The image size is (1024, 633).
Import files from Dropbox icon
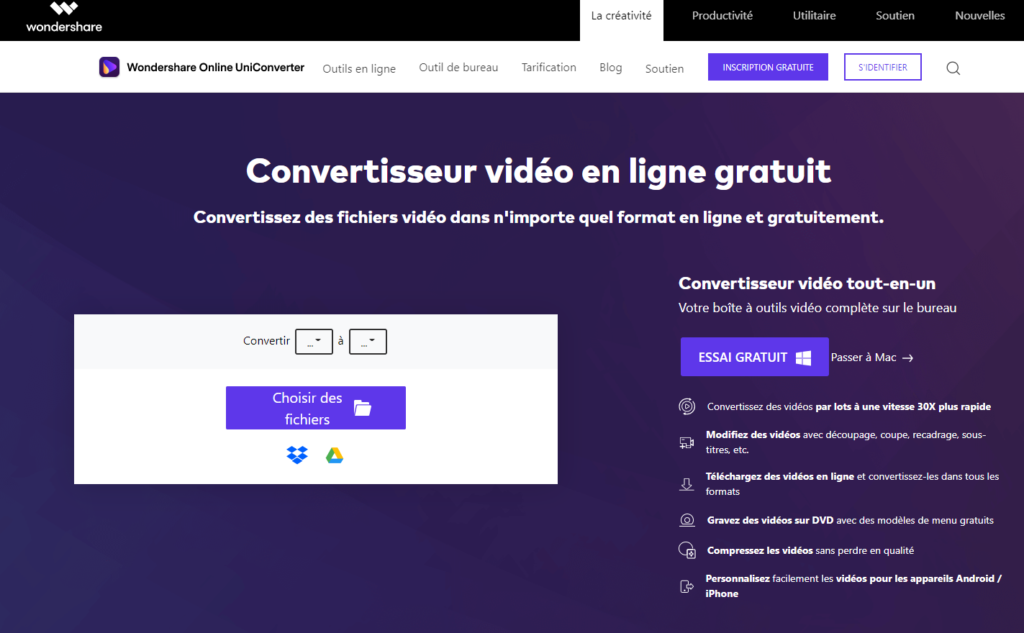pos(297,455)
